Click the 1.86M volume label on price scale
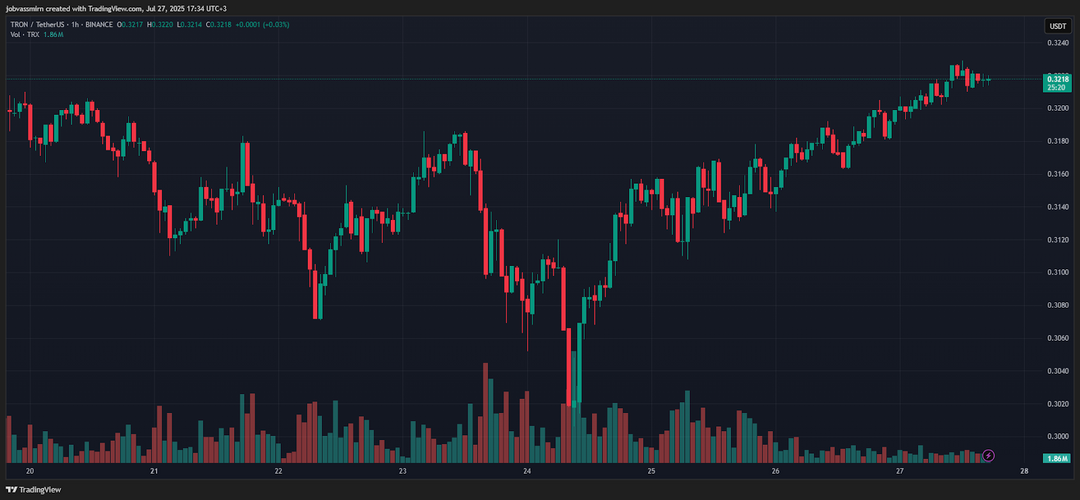1080x500 pixels. click(x=1057, y=458)
